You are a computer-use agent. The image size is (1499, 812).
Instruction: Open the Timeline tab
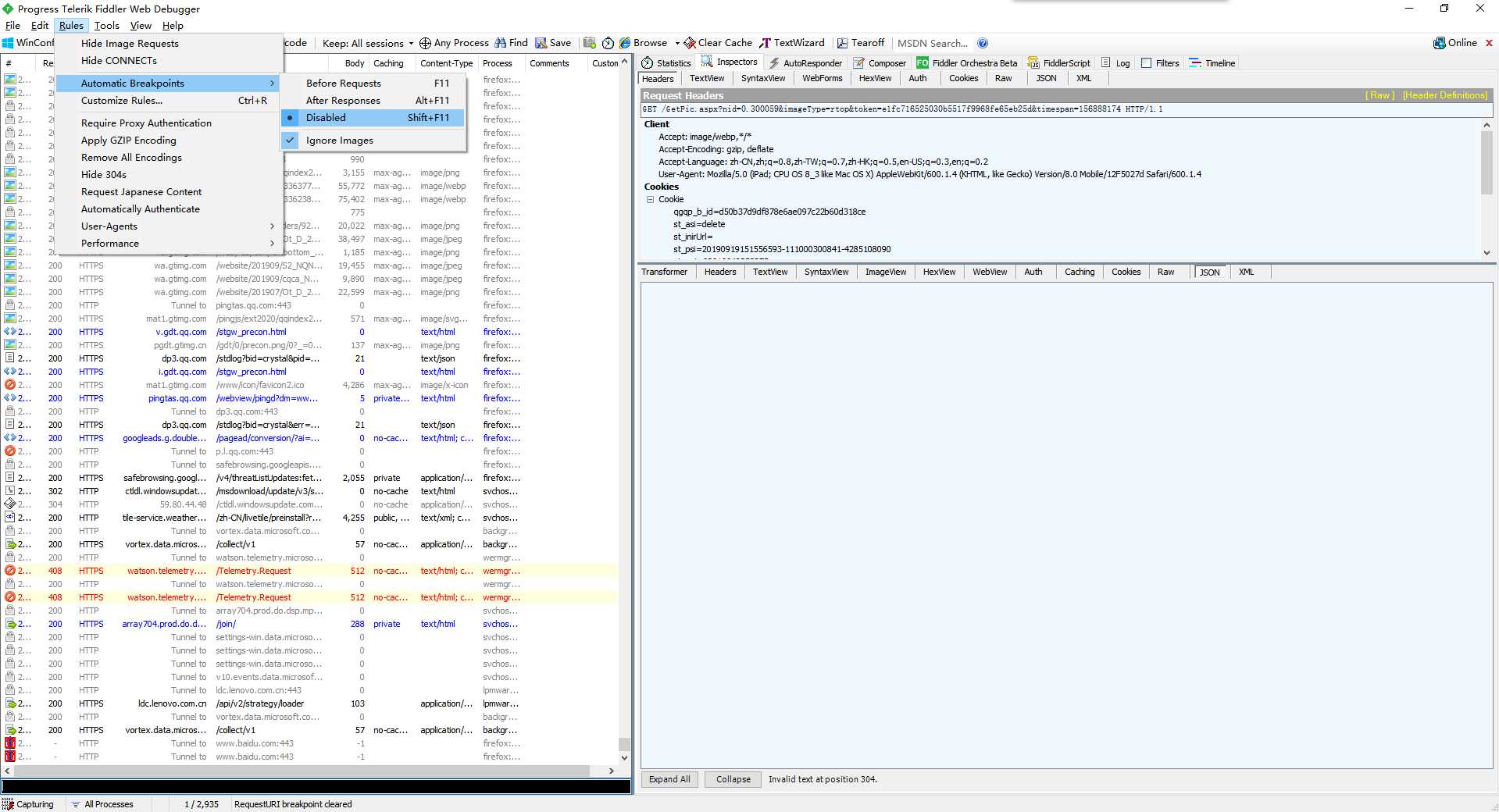1212,63
